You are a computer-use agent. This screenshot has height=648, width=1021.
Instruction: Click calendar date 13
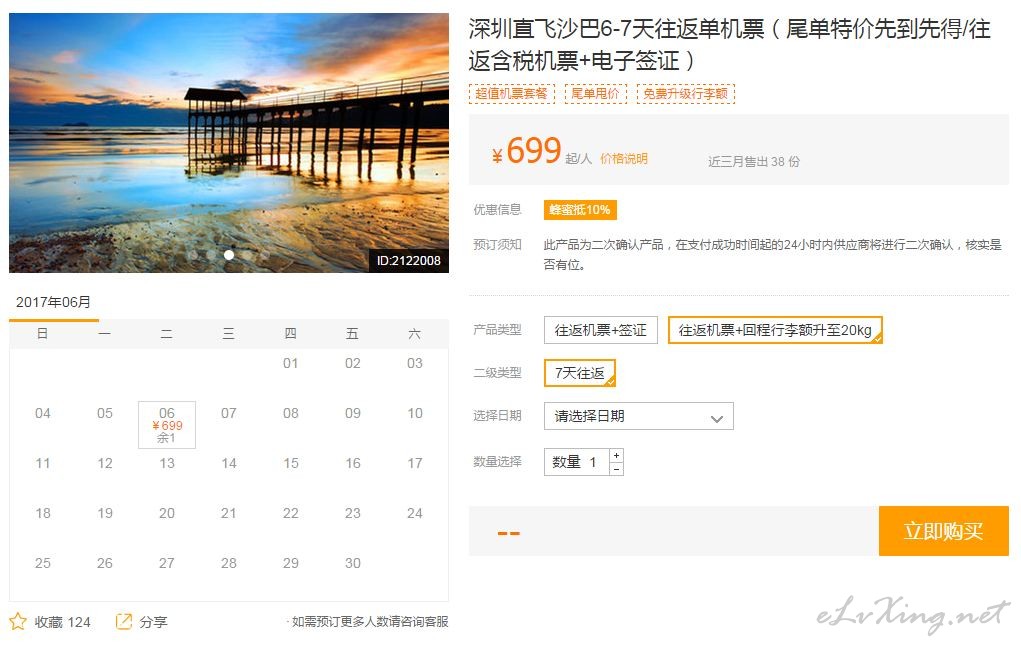[x=167, y=463]
